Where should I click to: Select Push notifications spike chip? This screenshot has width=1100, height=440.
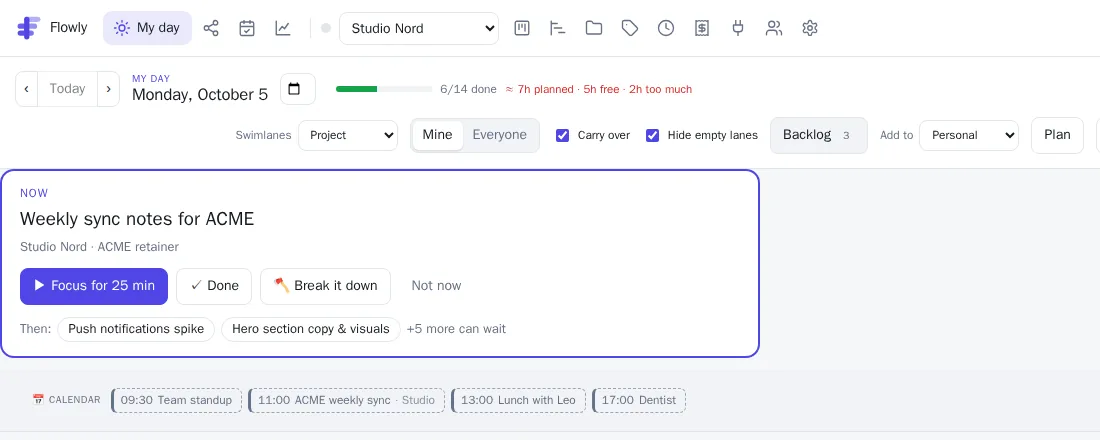pos(136,329)
